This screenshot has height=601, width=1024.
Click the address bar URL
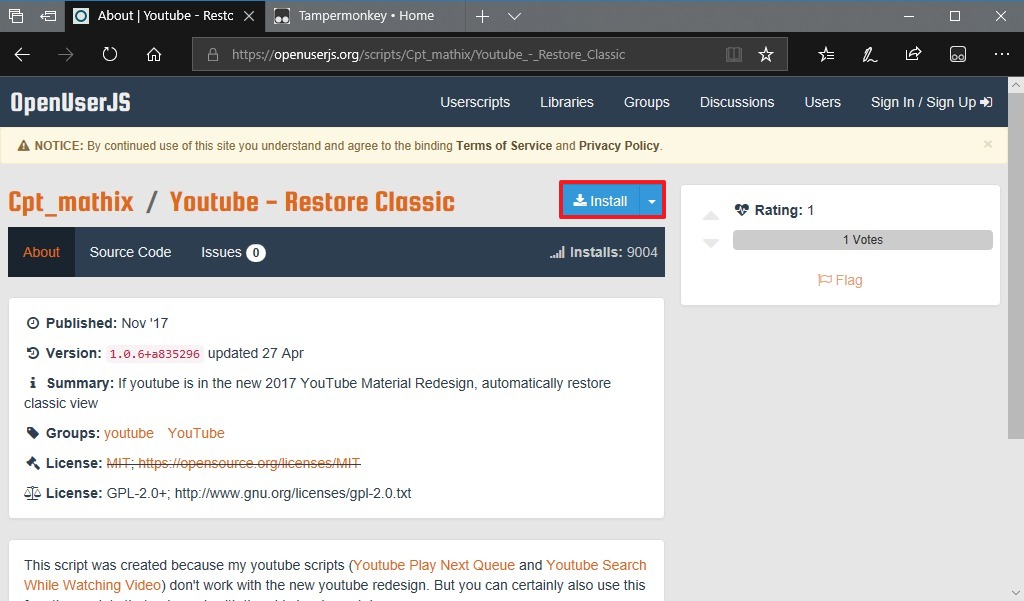(428, 55)
